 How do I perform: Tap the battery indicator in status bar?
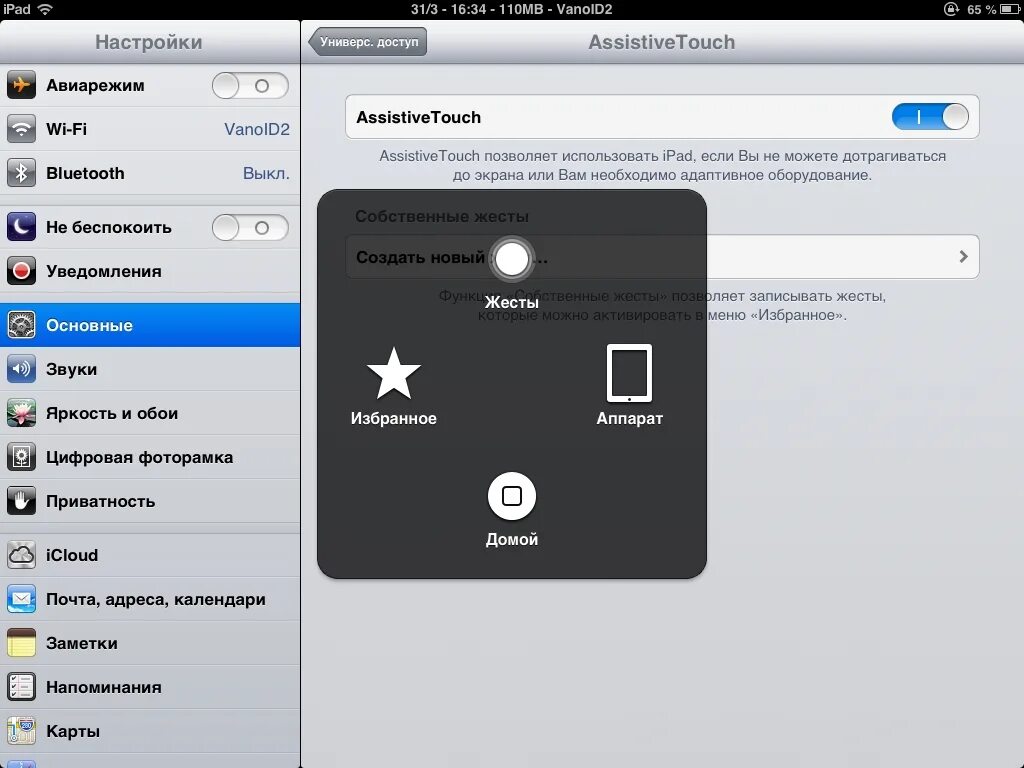coord(1010,9)
